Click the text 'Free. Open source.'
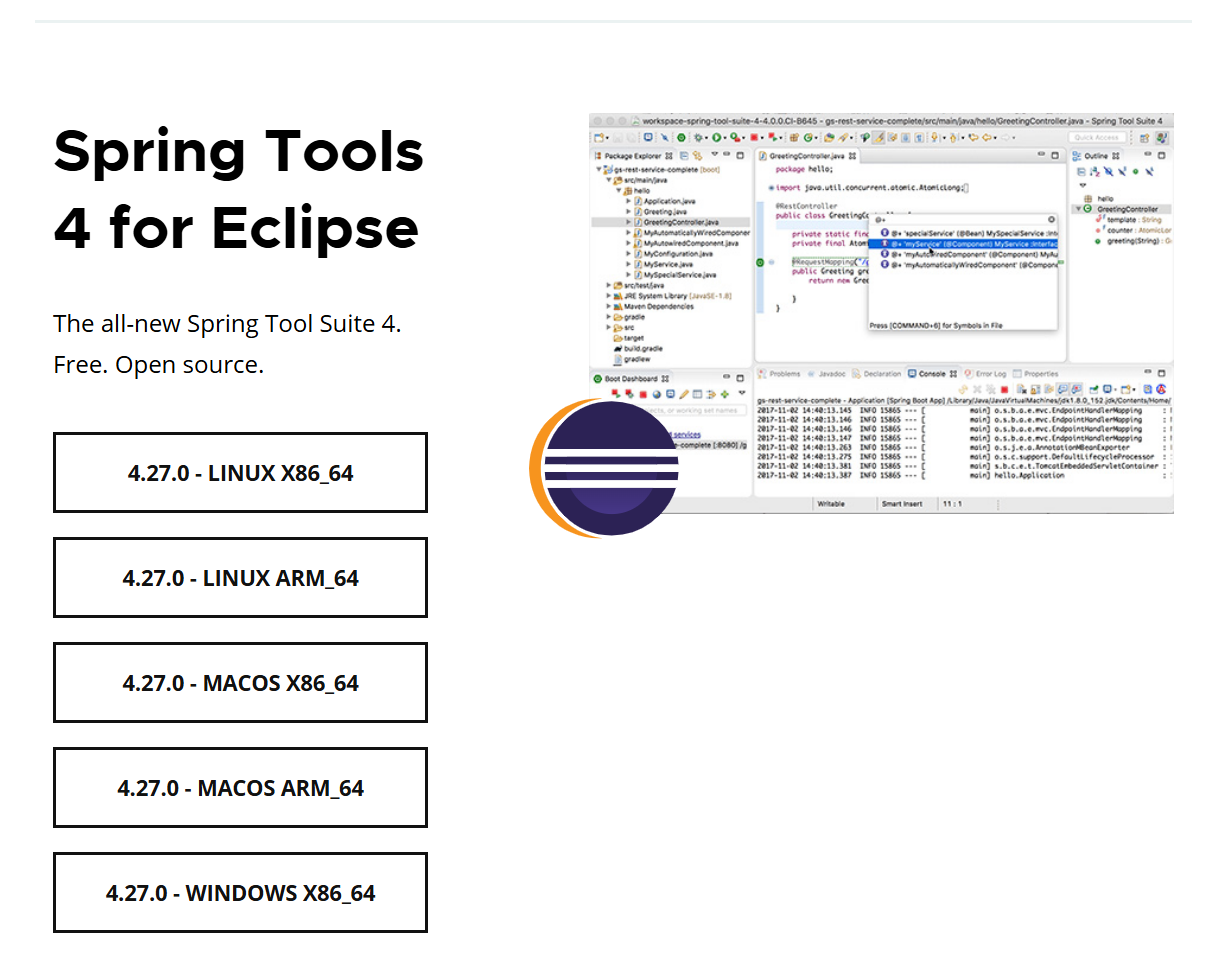 [x=159, y=365]
